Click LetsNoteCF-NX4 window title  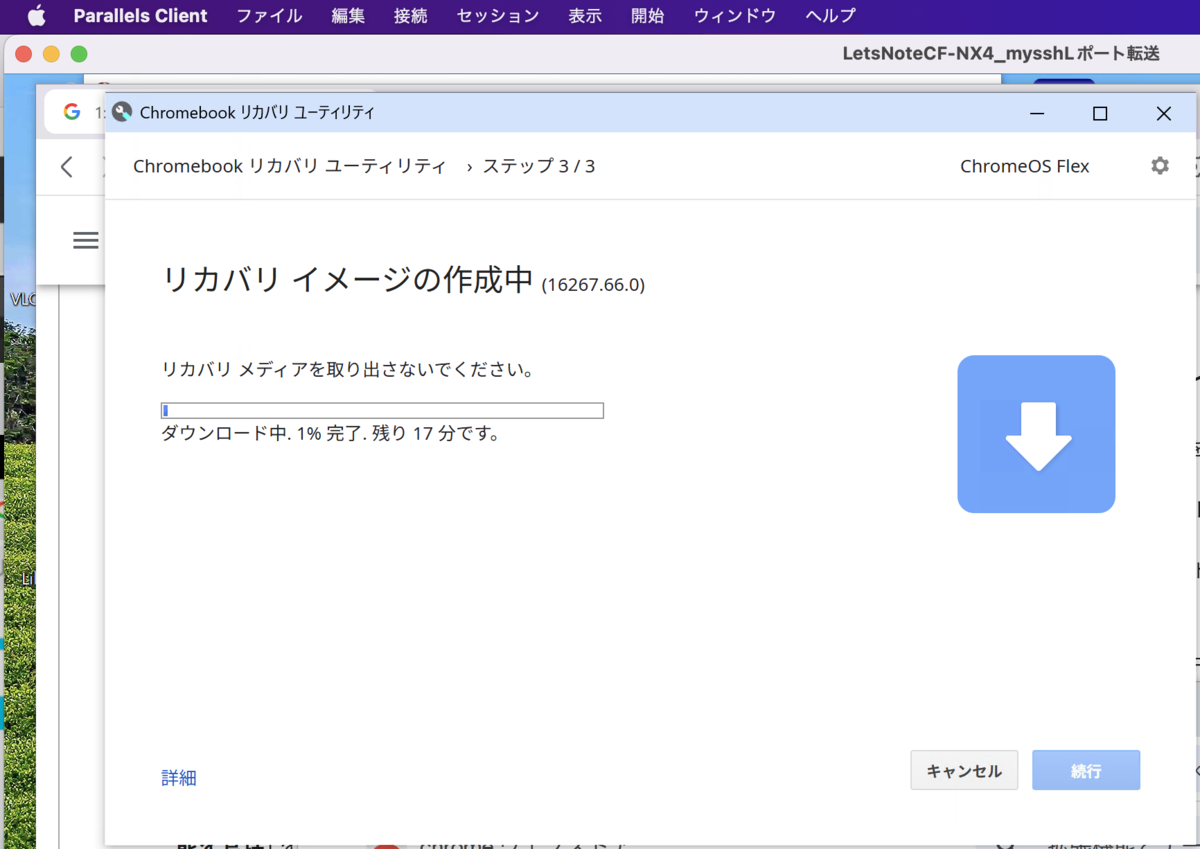[1001, 54]
